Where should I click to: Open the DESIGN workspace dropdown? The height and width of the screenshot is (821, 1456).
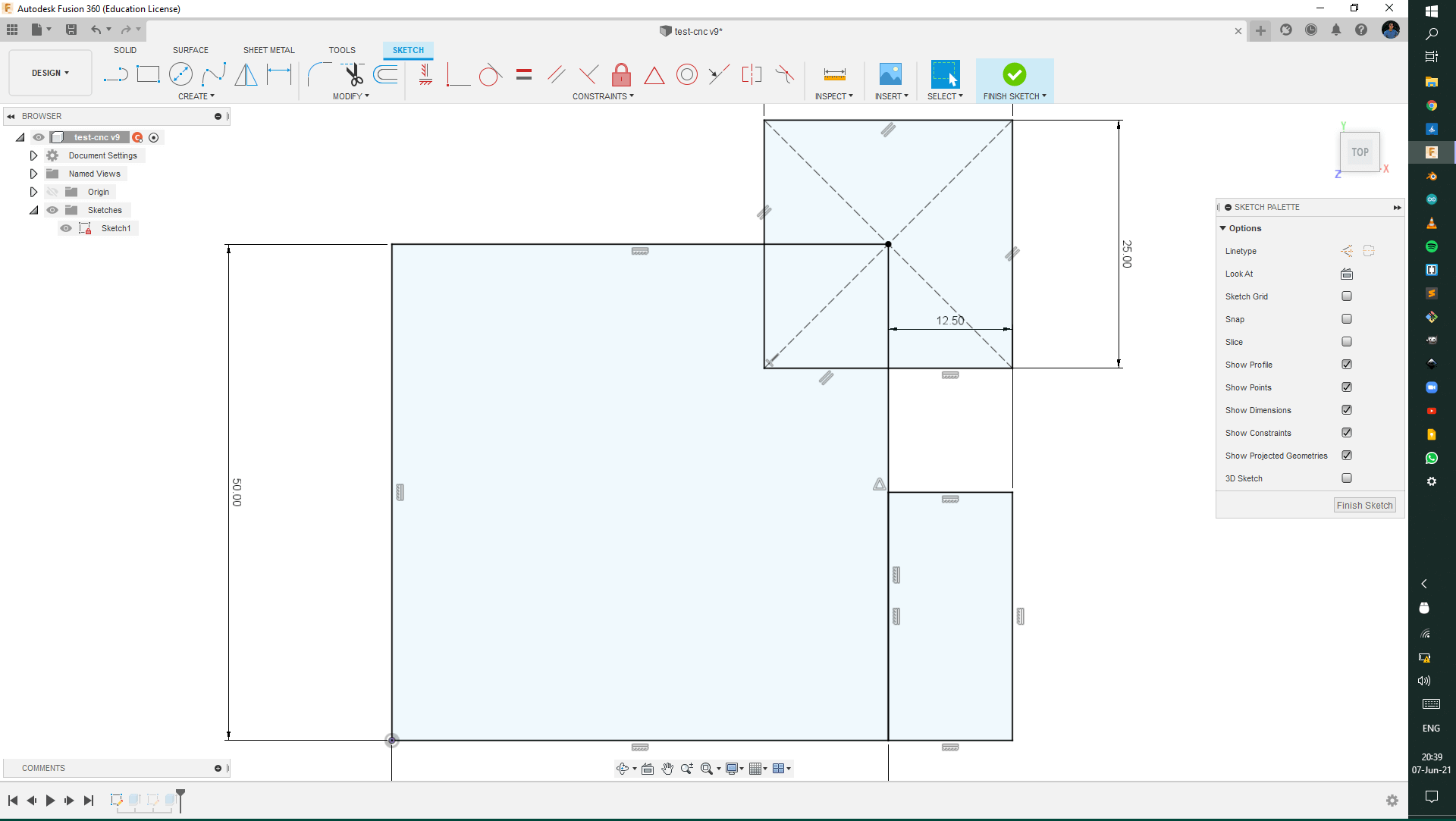click(x=50, y=73)
